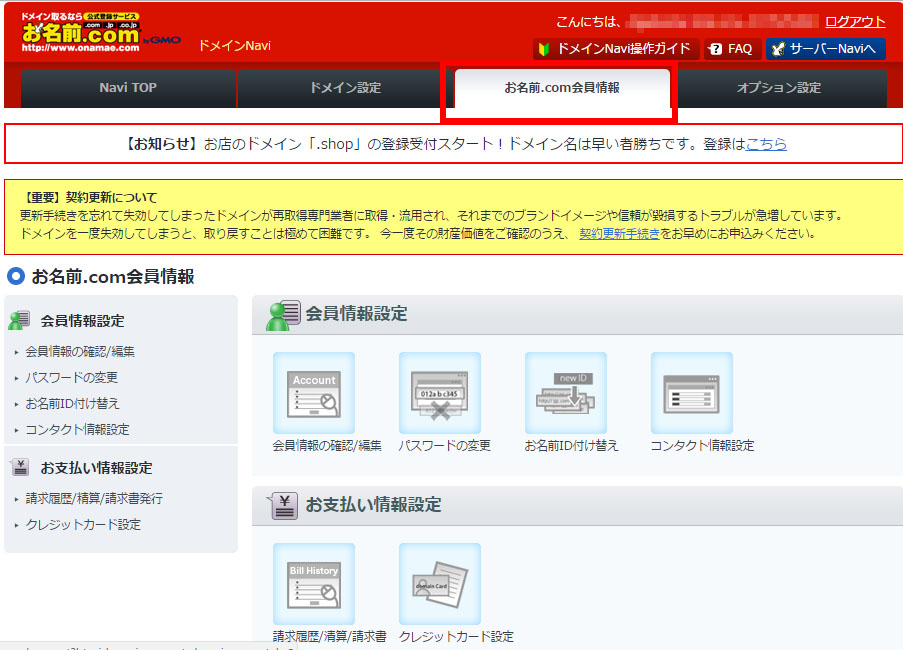This screenshot has width=903, height=650.
Task: Click the Account icon for 会員情報の確認/編集
Action: coord(314,393)
